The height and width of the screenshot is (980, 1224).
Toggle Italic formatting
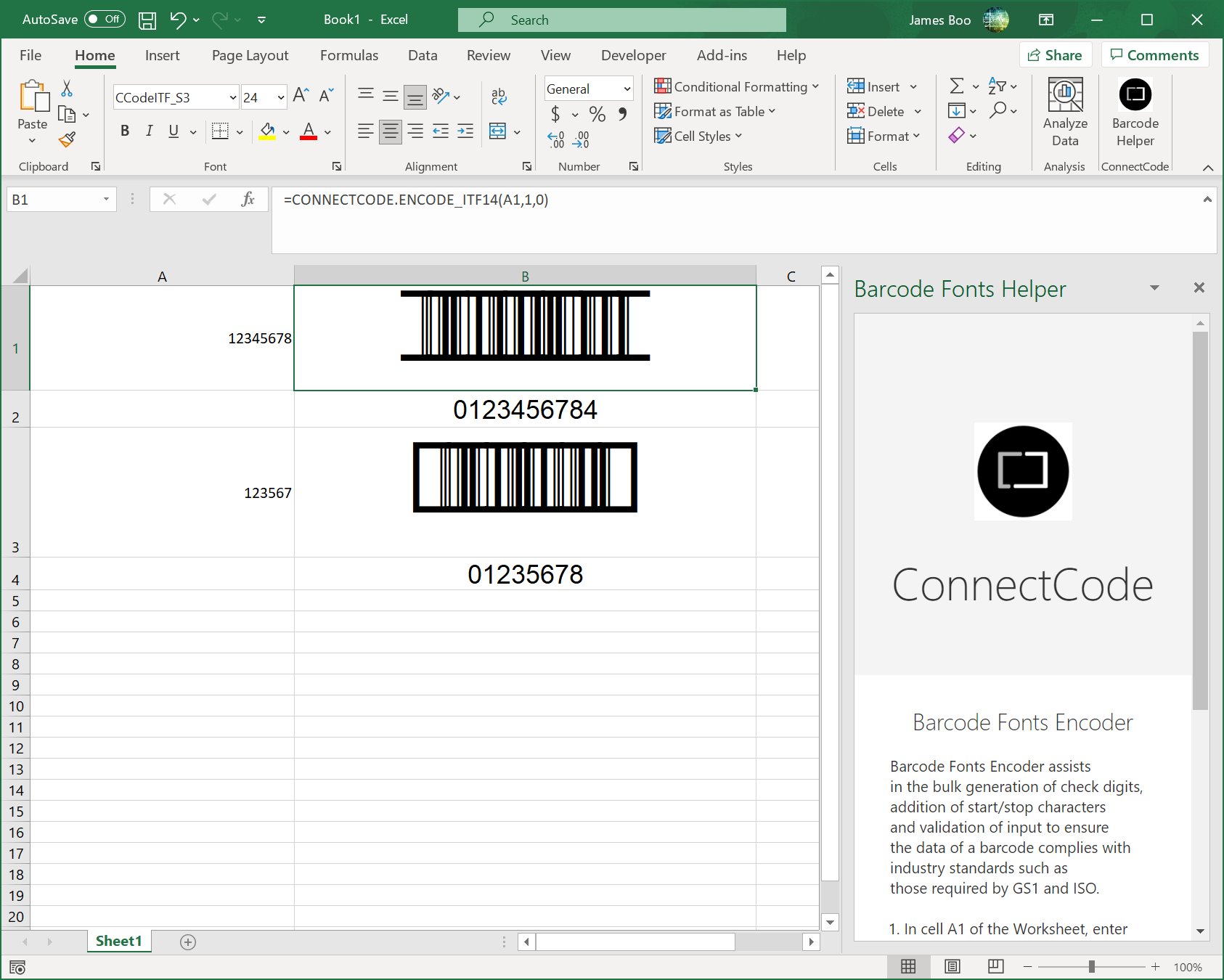(149, 131)
